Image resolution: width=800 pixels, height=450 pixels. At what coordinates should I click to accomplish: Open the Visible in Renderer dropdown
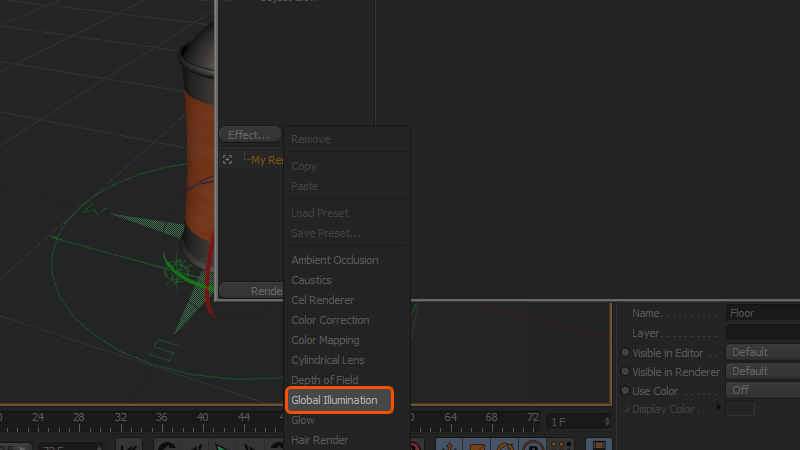pos(762,371)
